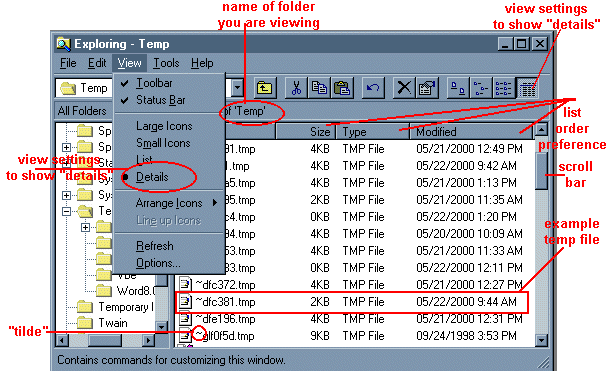Viewport: 607px width, 371px height.
Task: Choose Large Icons from View menu
Action: tap(164, 126)
